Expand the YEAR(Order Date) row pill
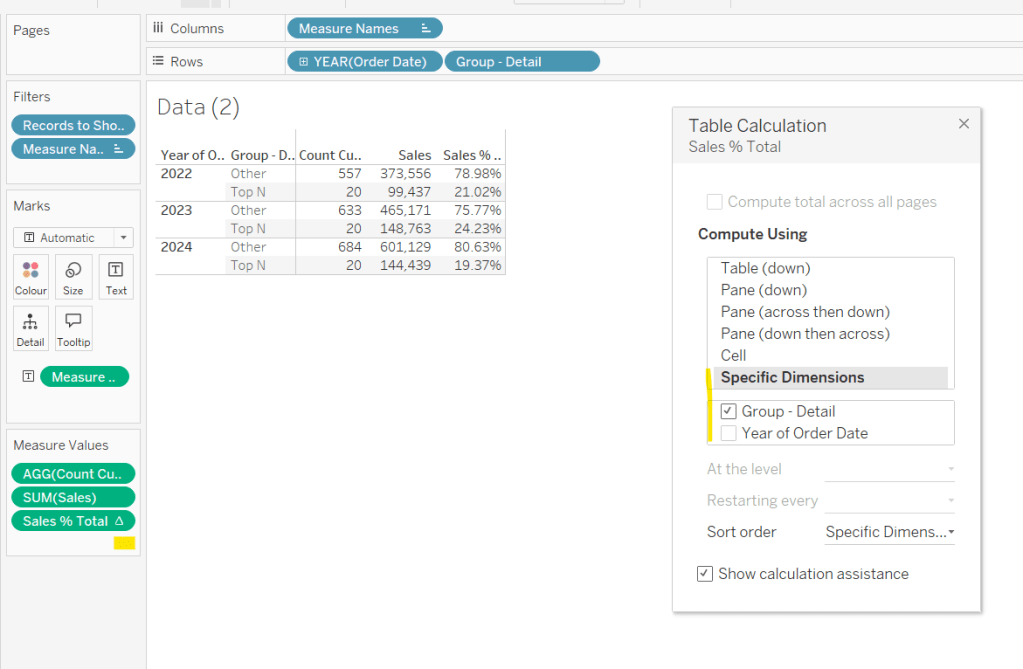Screen dimensions: 1023x669 pyautogui.click(x=303, y=62)
